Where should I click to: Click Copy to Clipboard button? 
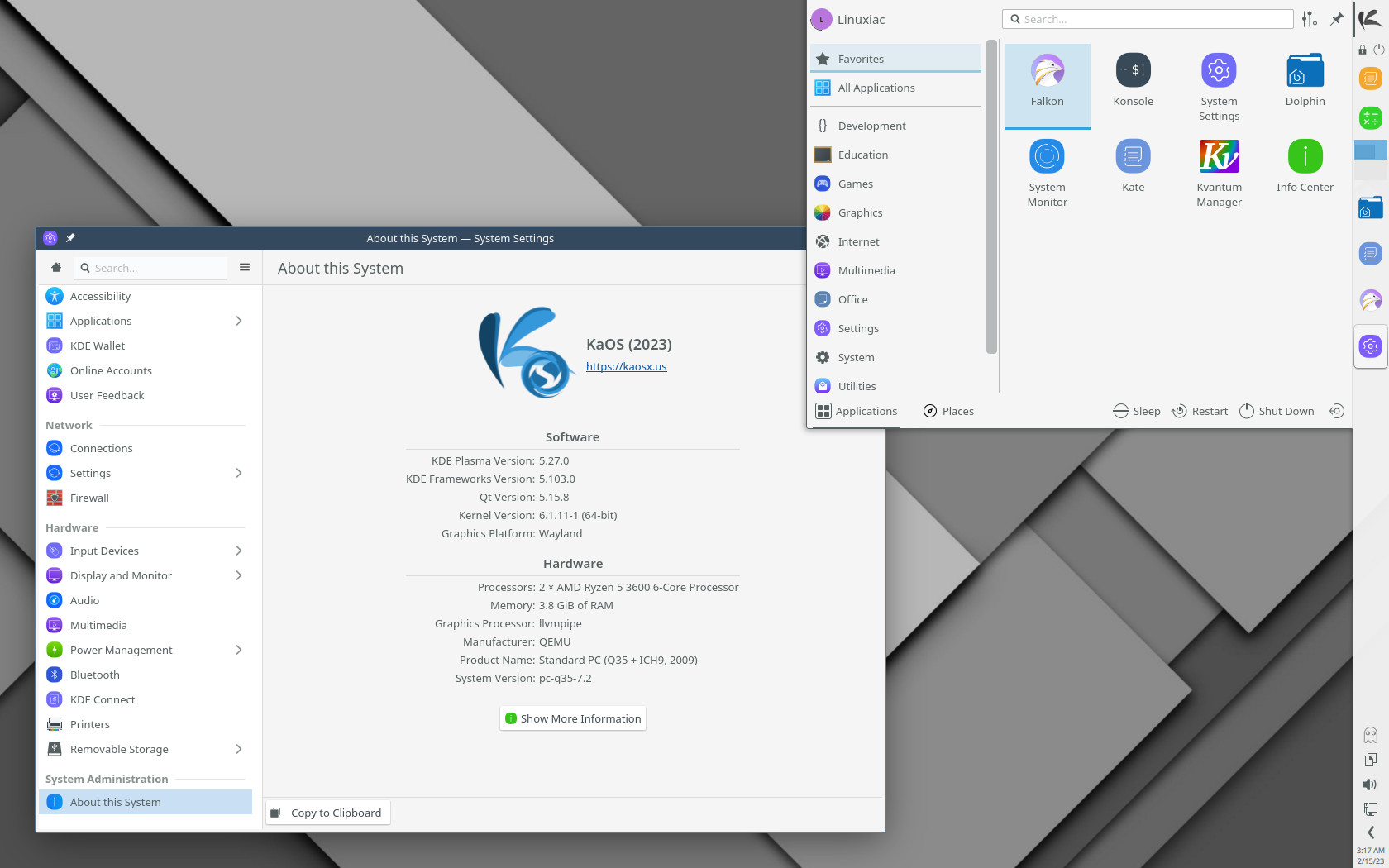point(327,813)
